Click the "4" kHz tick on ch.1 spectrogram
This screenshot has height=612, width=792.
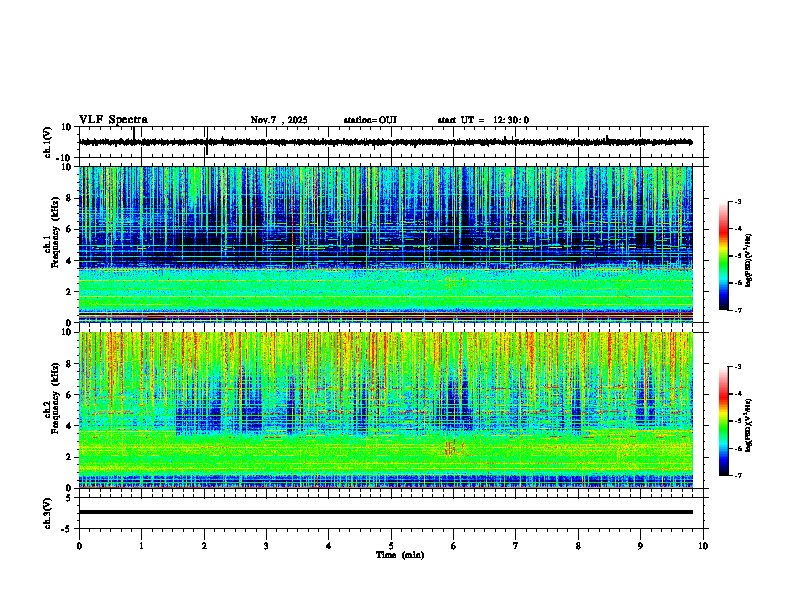pyautogui.click(x=70, y=261)
